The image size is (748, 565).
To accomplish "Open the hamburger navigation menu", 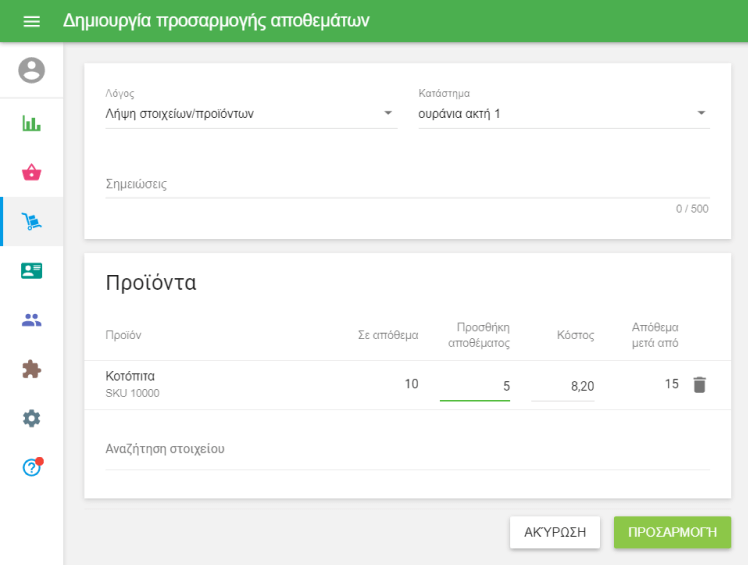I will click(31, 21).
